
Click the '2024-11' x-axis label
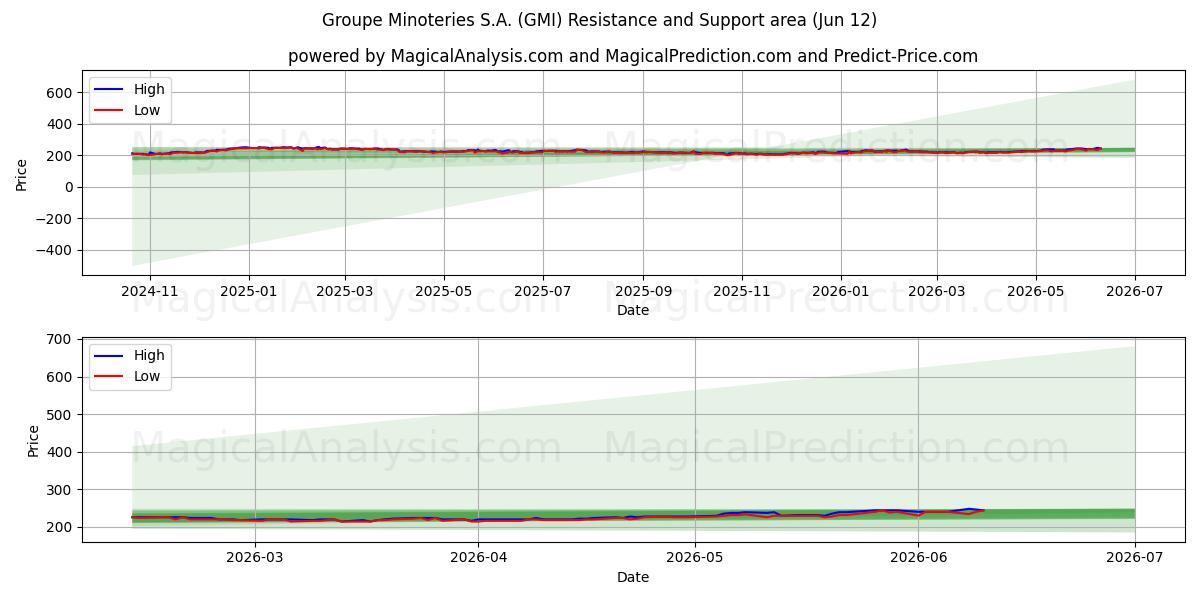149,292
